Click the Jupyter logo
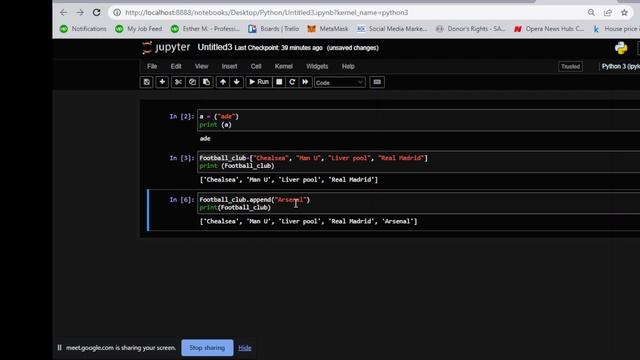Image resolution: width=640 pixels, height=360 pixels. point(166,48)
